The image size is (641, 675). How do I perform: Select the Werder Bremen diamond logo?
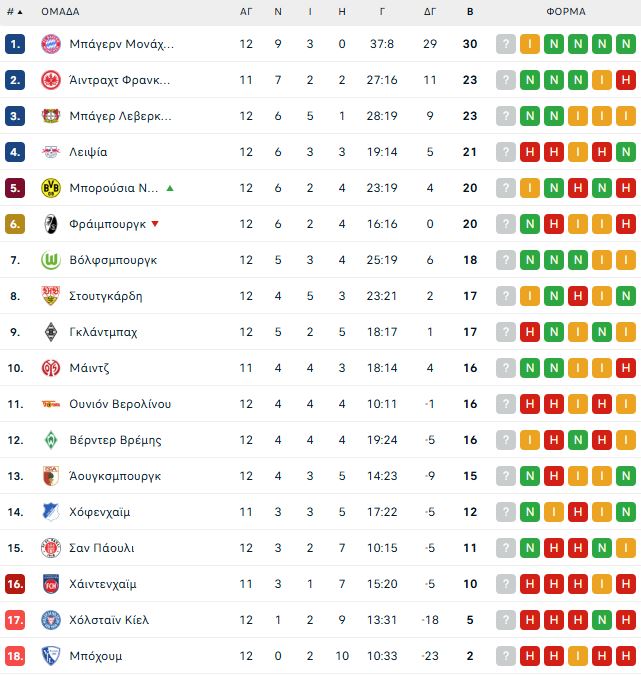(x=51, y=440)
